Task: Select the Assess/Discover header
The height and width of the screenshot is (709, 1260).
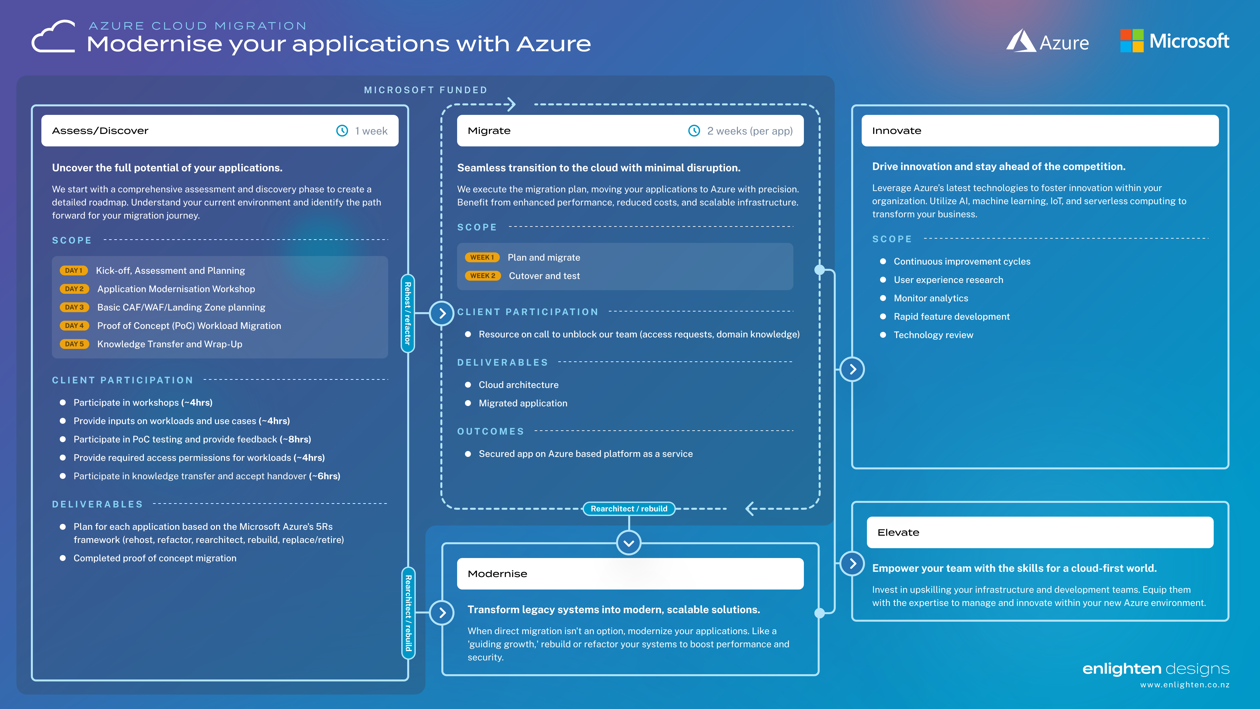Action: [220, 131]
